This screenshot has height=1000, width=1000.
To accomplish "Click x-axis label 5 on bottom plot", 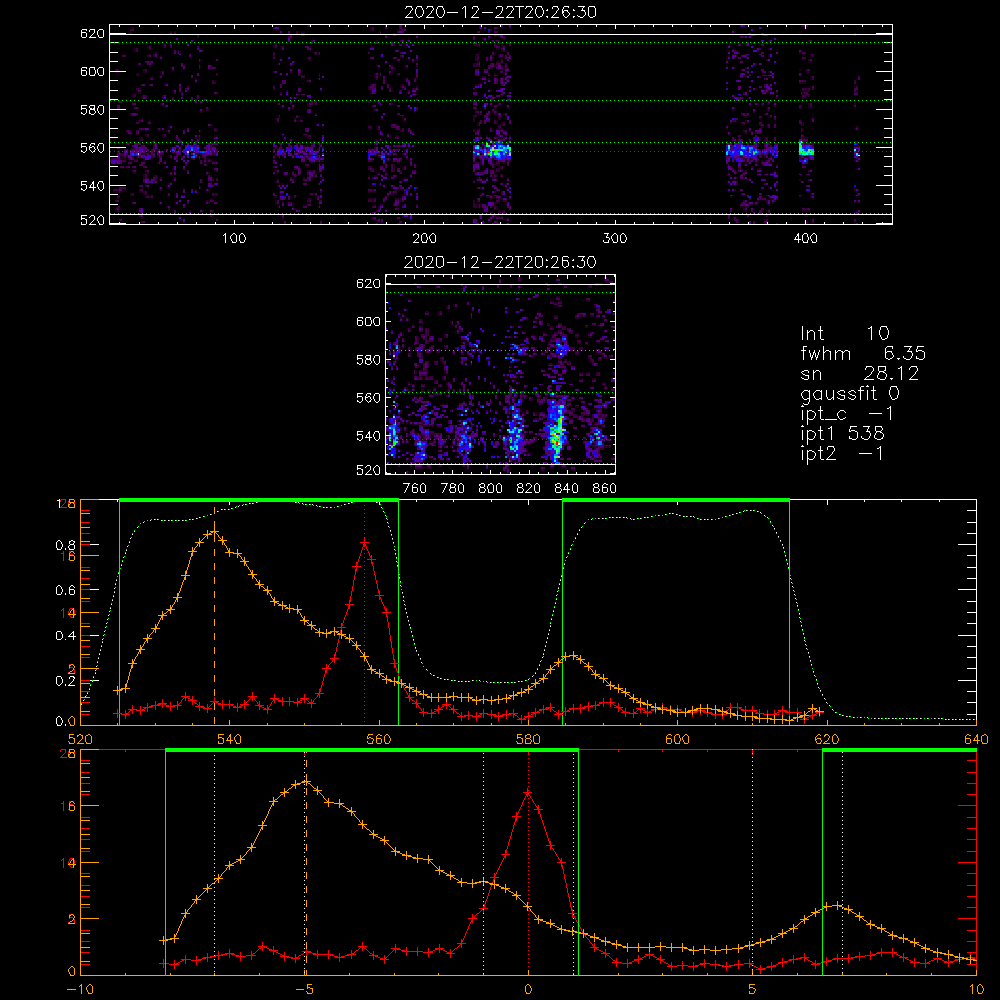I will (x=752, y=989).
